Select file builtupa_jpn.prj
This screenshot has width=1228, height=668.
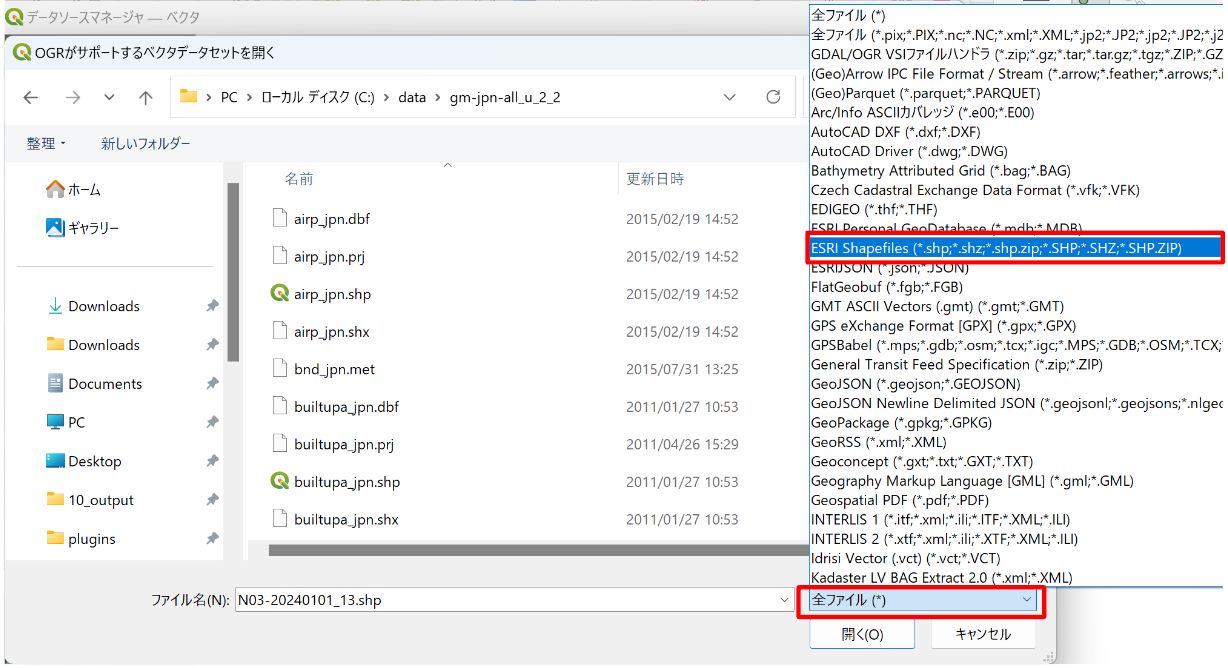point(343,444)
